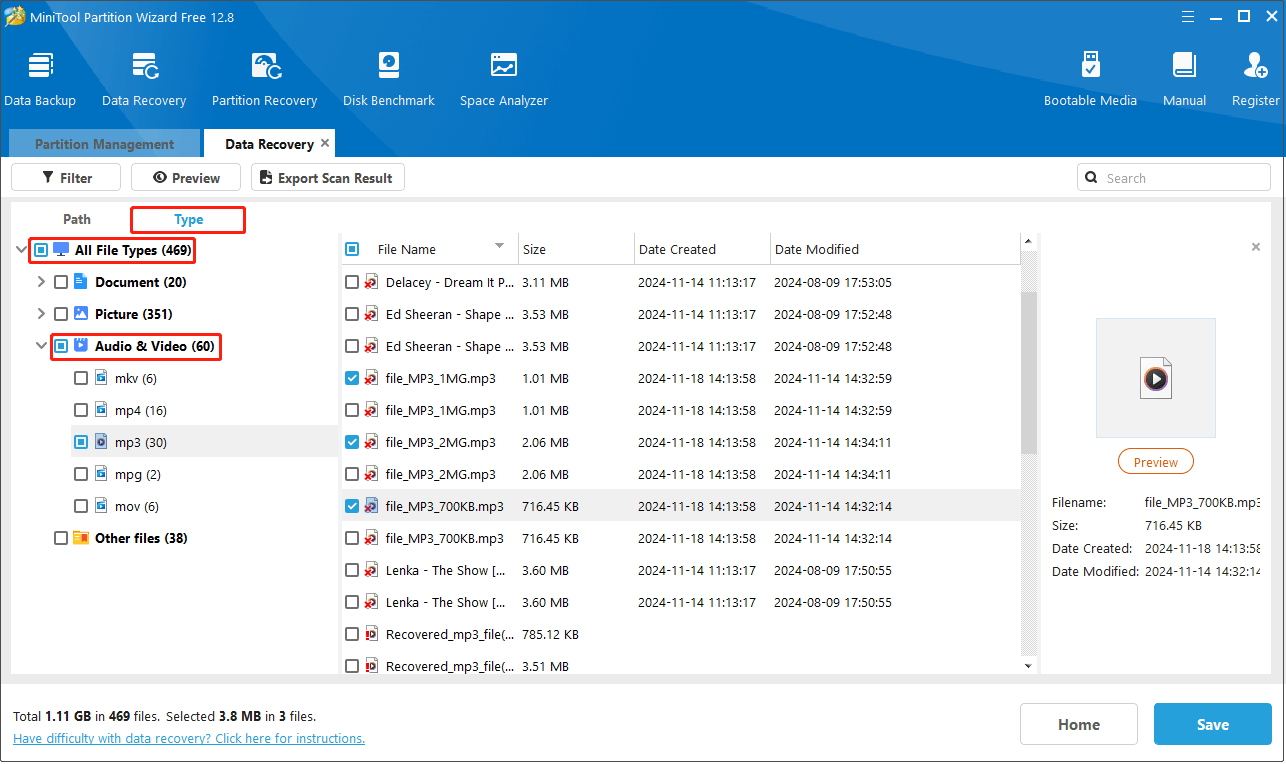Expand the Picture category
The width and height of the screenshot is (1286, 764).
click(x=41, y=314)
